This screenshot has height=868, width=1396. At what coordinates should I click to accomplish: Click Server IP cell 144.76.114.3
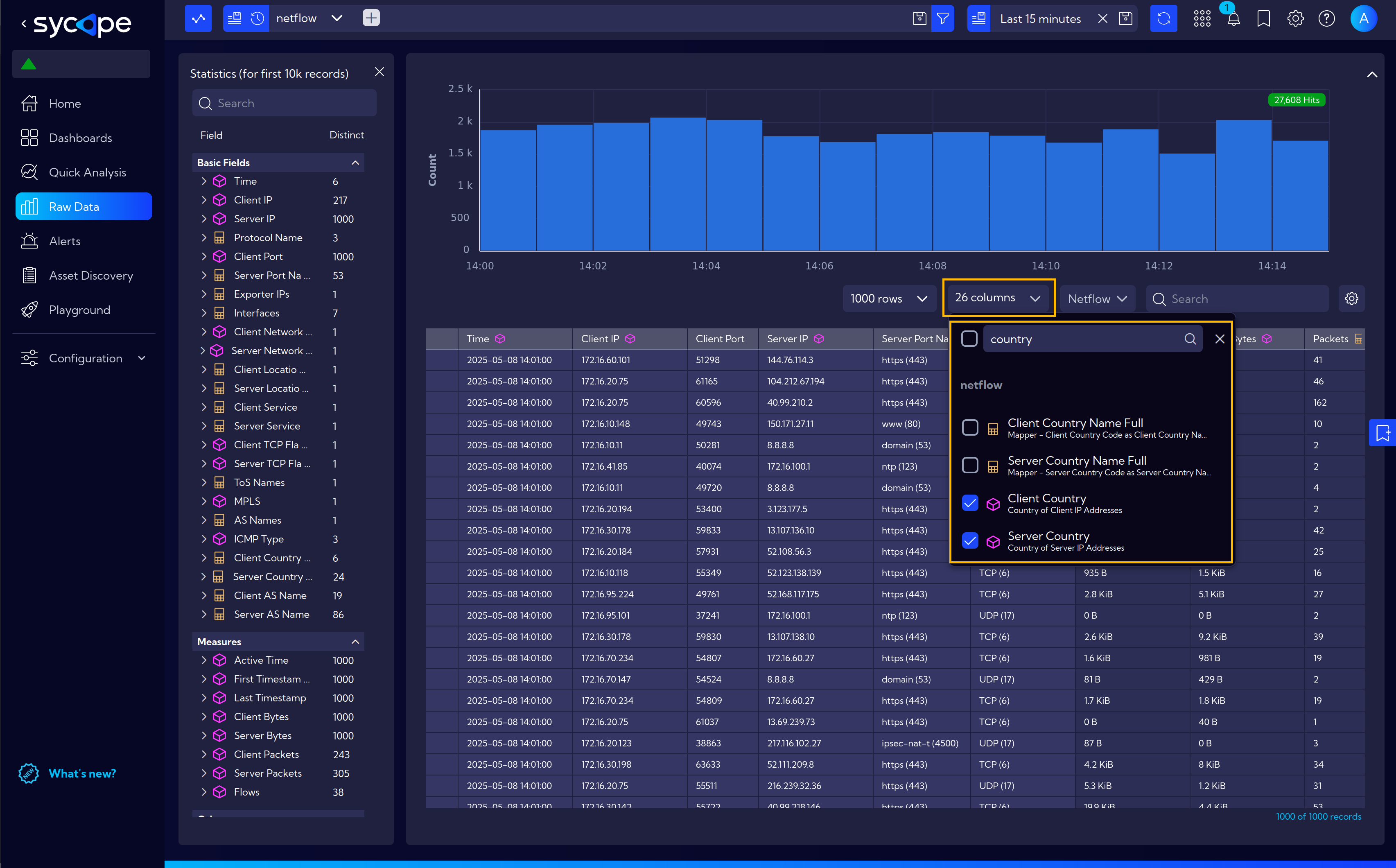(x=790, y=360)
